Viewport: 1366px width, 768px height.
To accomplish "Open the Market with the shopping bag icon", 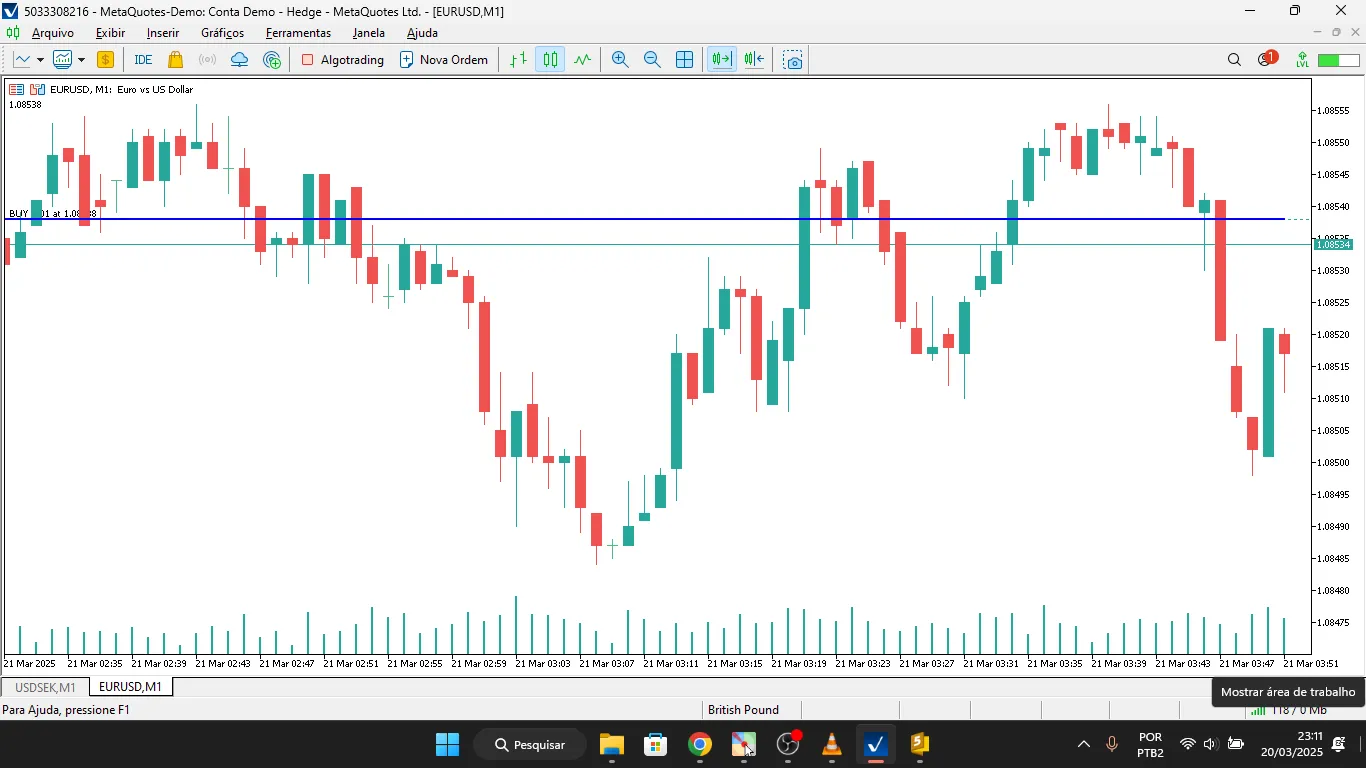I will pos(174,60).
